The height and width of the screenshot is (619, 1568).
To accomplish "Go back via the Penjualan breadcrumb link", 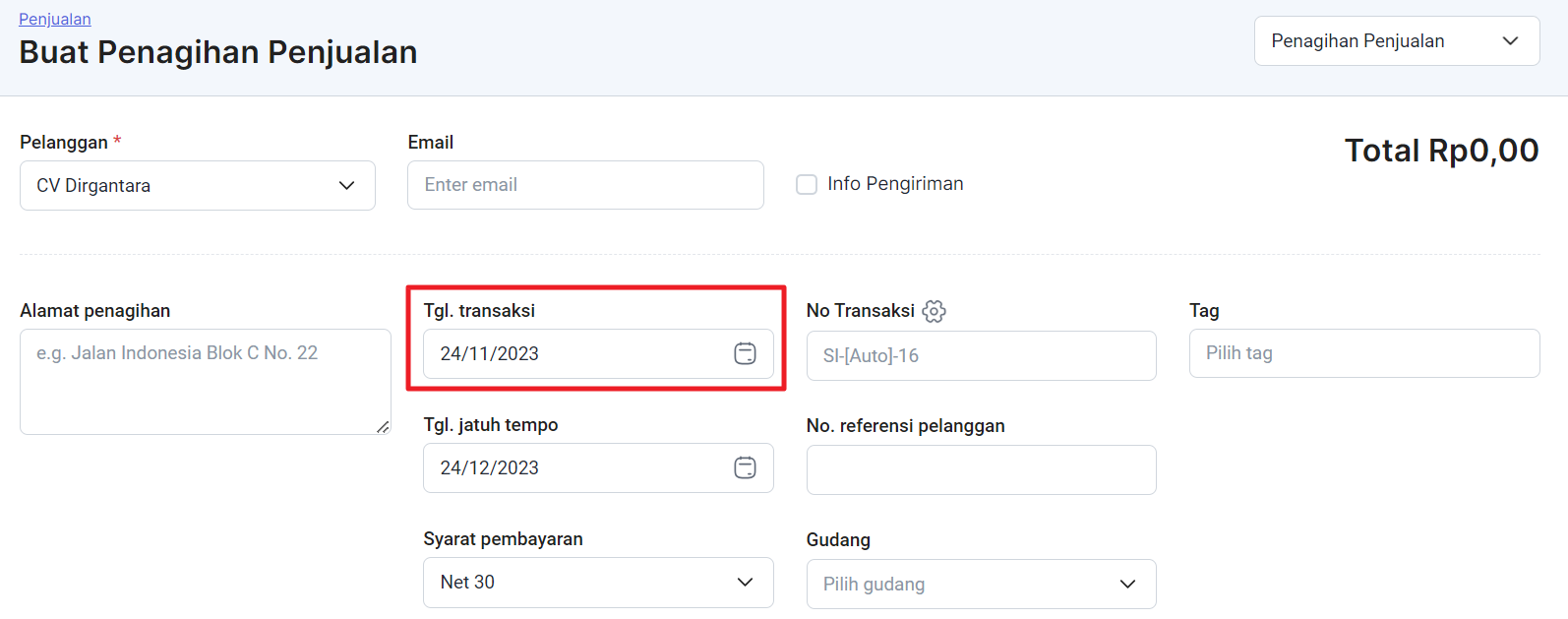I will click(55, 19).
